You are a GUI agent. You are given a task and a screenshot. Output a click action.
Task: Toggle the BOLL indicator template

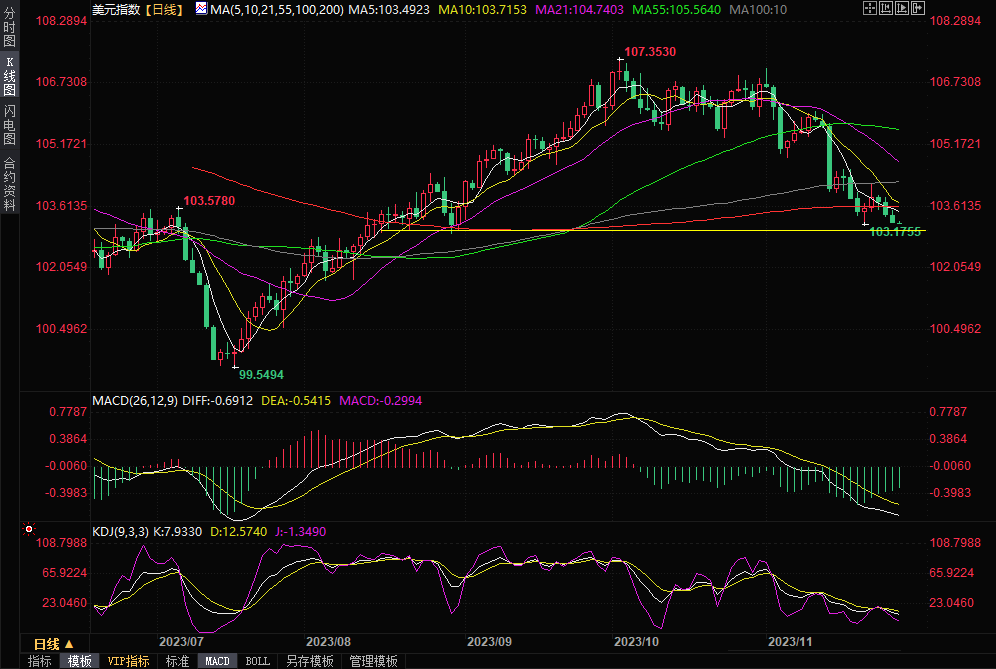(257, 661)
